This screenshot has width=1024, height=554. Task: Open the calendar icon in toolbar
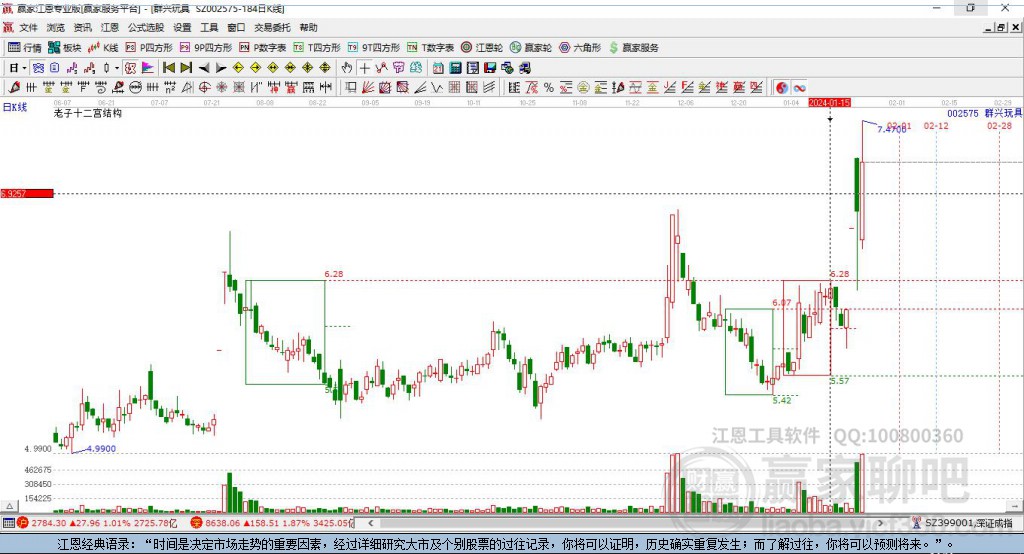pos(438,68)
